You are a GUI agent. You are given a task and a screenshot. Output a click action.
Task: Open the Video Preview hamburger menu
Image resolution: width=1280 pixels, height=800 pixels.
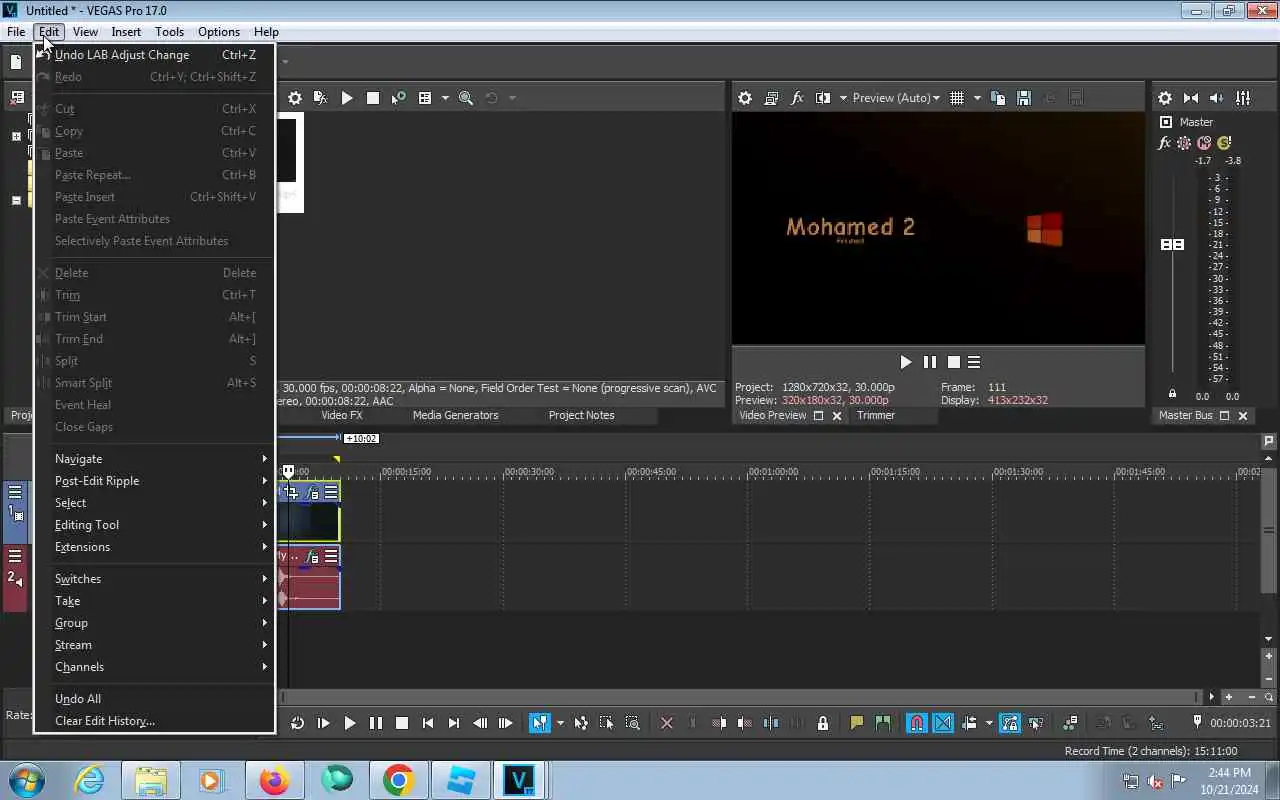974,362
